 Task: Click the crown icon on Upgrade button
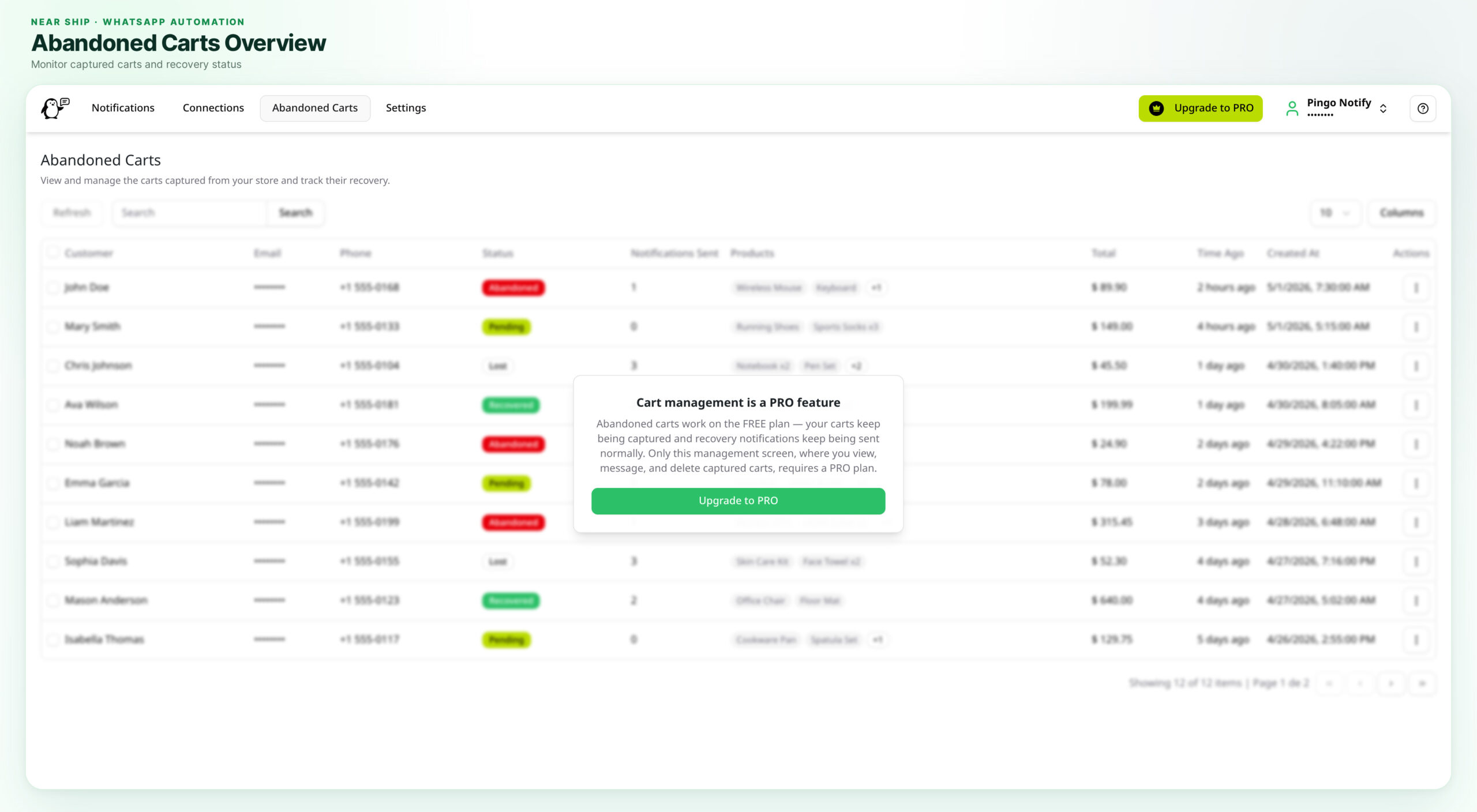(x=1156, y=108)
